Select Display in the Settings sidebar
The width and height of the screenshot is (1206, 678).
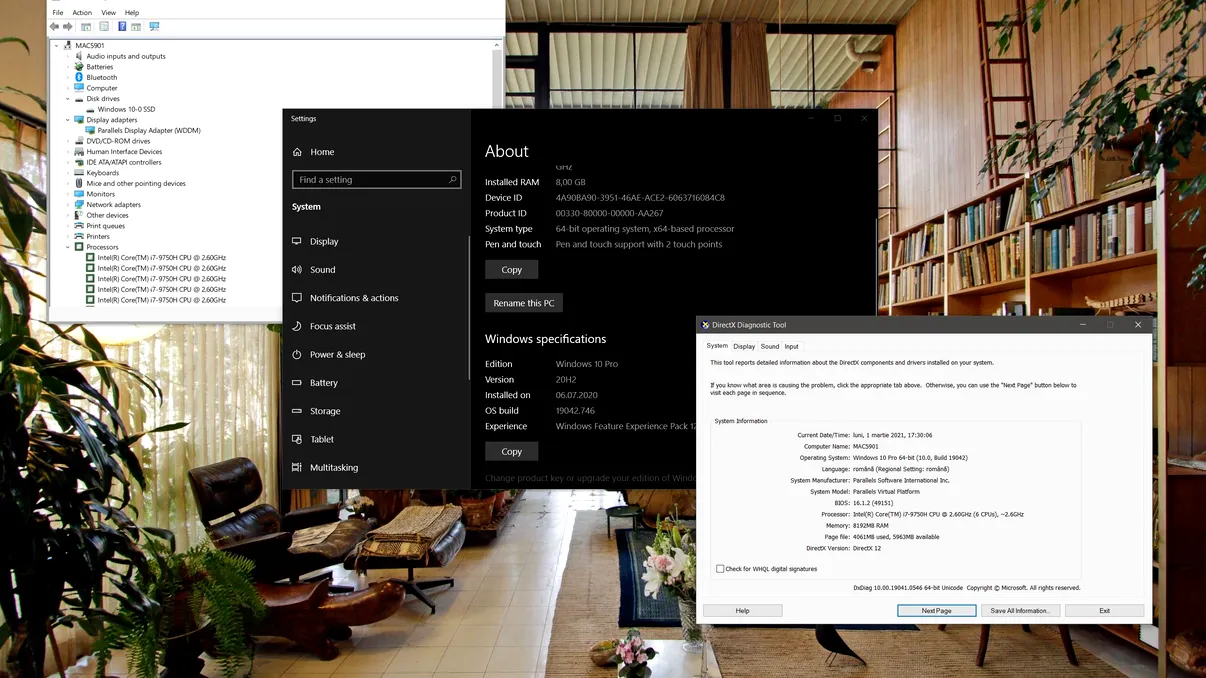pyautogui.click(x=320, y=241)
